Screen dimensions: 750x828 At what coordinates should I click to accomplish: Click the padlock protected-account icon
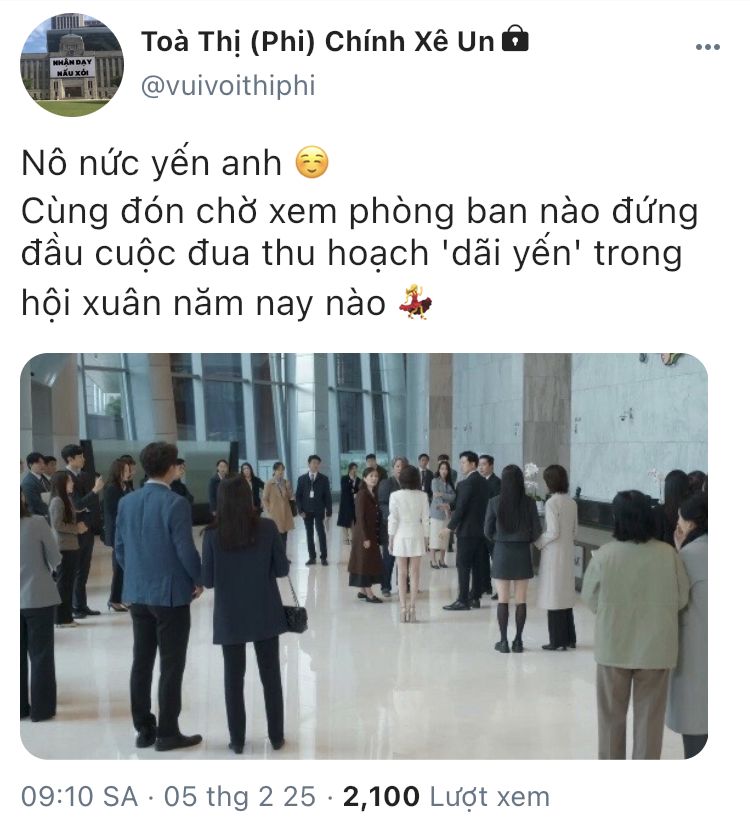point(514,39)
